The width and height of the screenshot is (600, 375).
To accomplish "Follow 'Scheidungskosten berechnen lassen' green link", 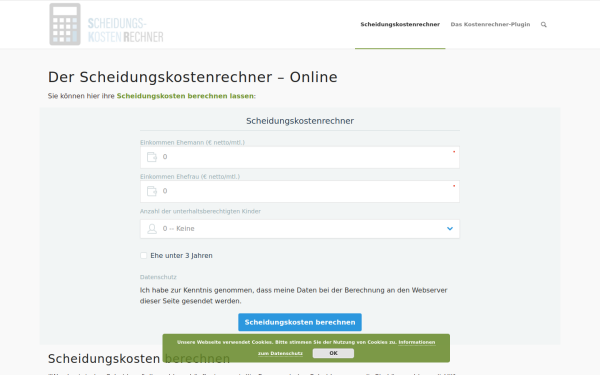I will pos(185,96).
